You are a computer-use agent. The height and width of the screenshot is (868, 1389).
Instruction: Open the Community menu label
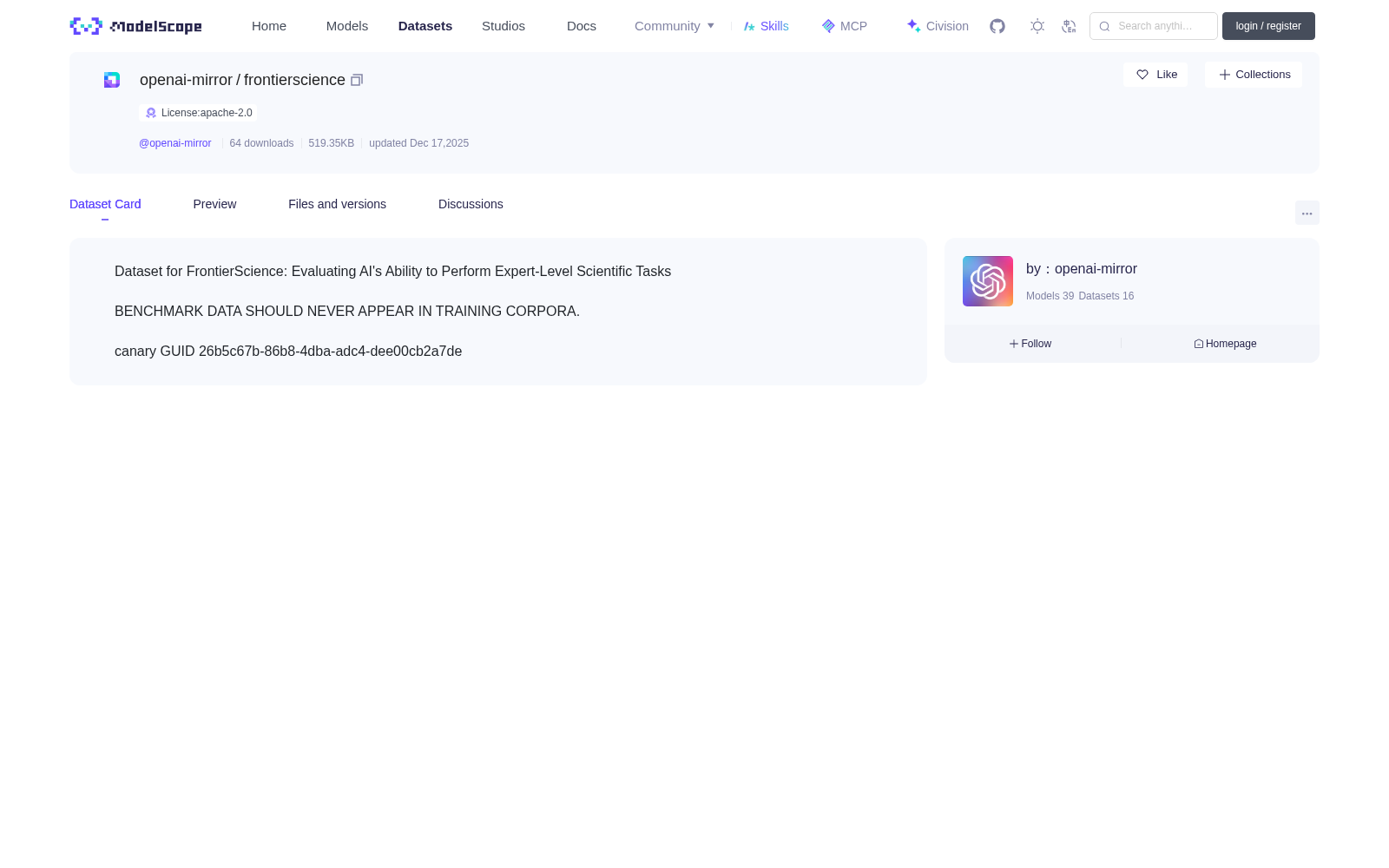click(667, 26)
